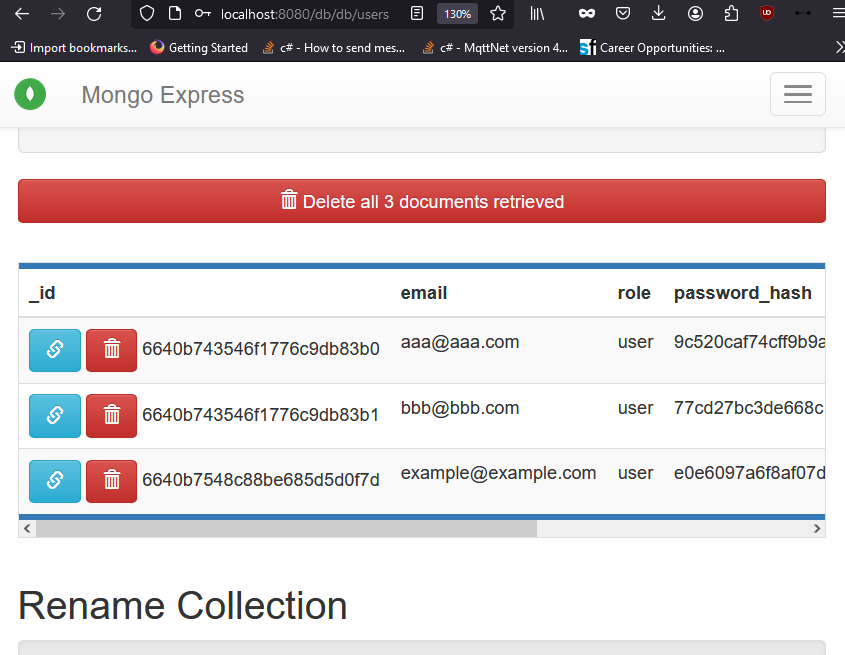The height and width of the screenshot is (655, 845).
Task: Click the address bar URL localhost:8080/db/db/users
Action: (x=304, y=14)
